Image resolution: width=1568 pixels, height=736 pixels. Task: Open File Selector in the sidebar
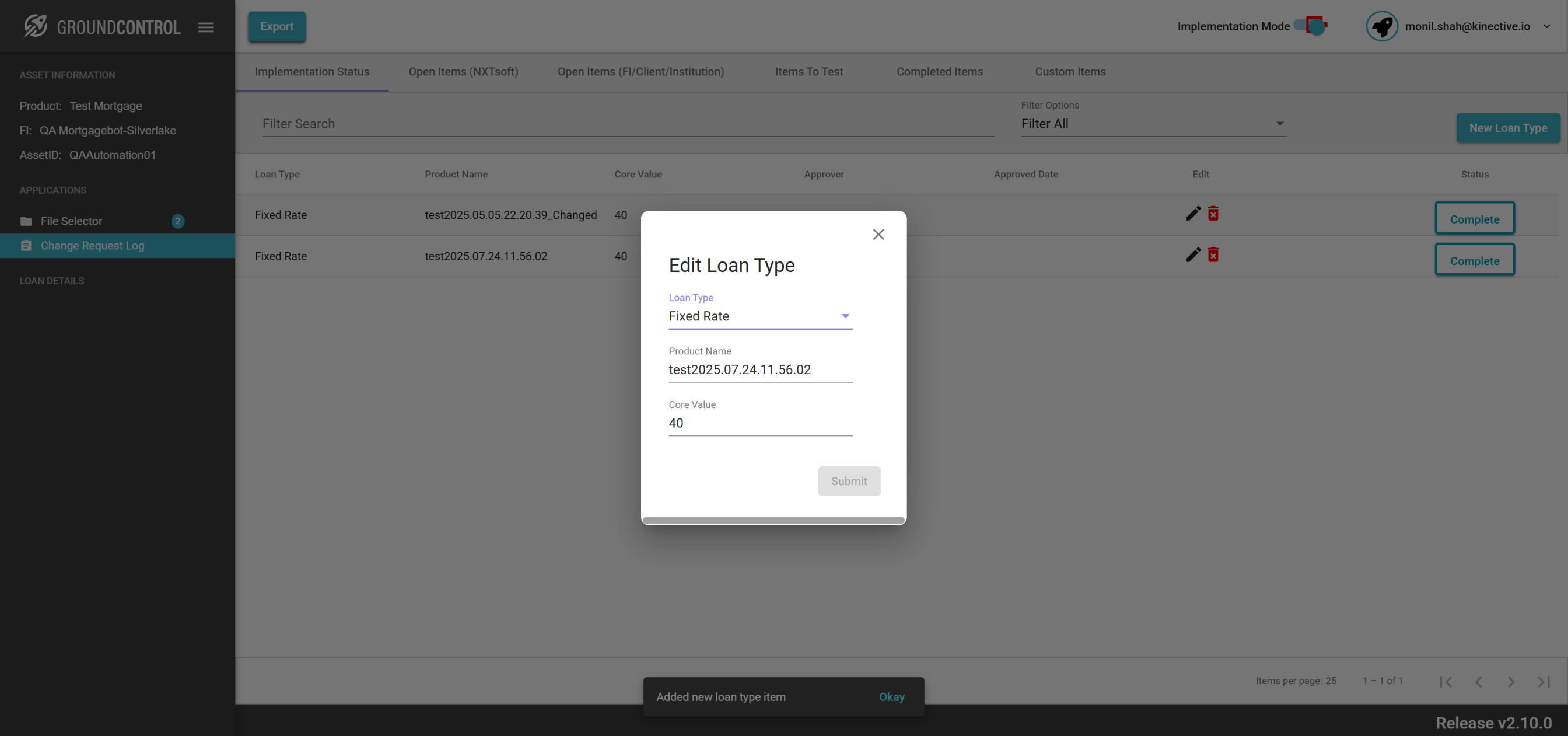coord(71,221)
